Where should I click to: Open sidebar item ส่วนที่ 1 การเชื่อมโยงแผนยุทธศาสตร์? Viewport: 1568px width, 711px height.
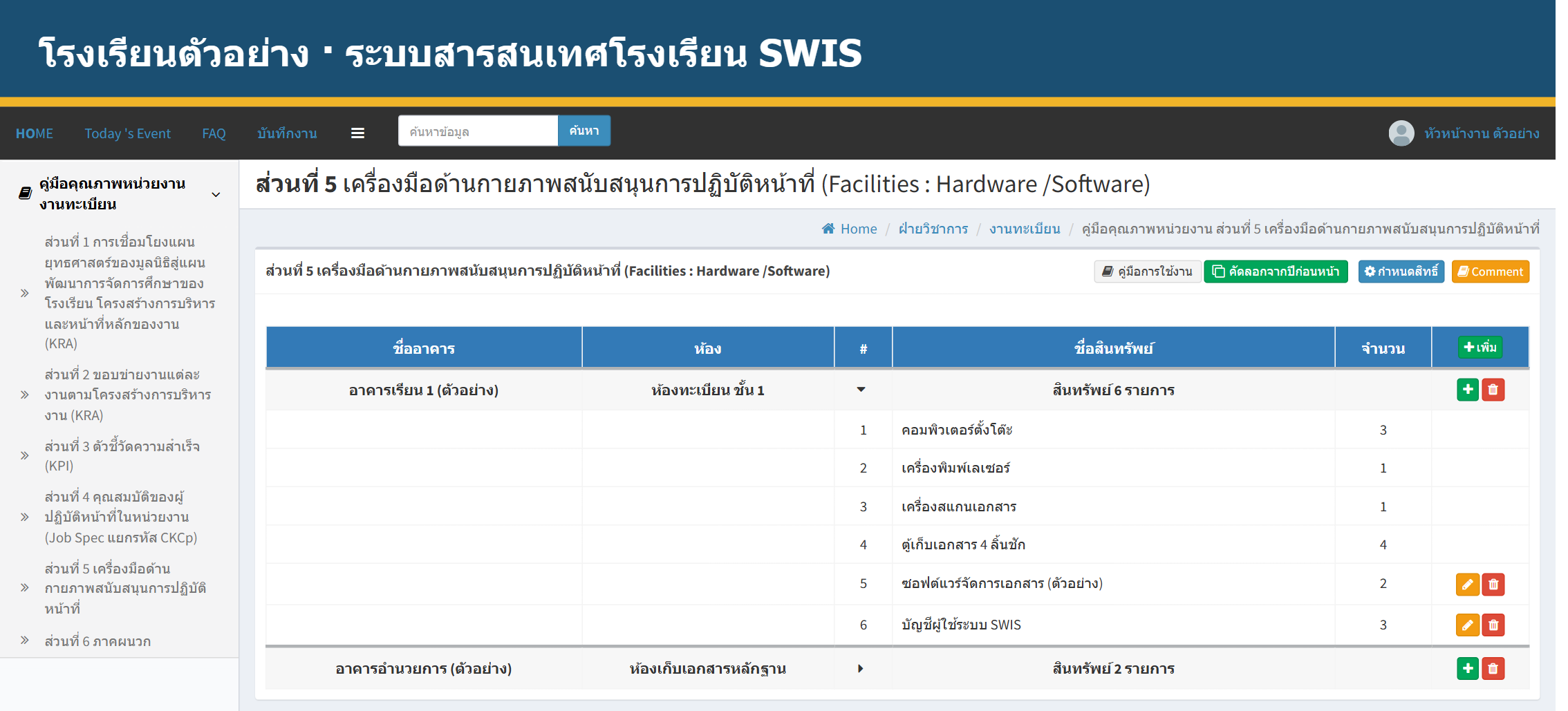pos(130,292)
